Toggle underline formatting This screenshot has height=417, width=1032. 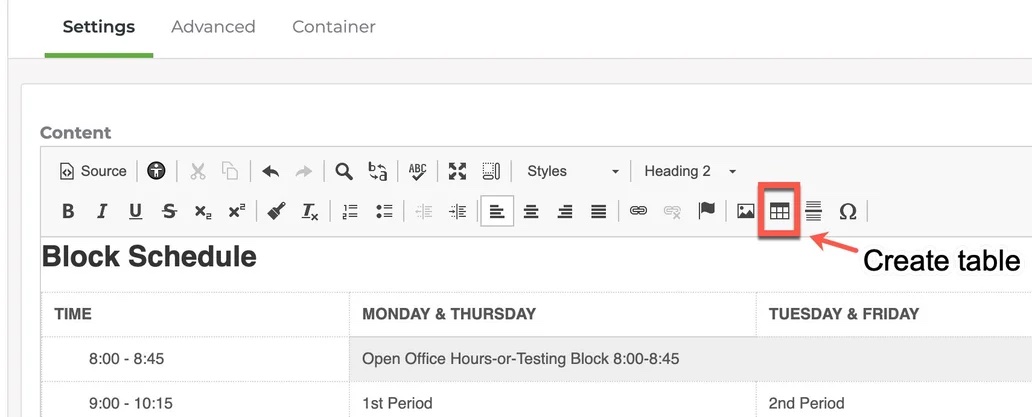(135, 211)
